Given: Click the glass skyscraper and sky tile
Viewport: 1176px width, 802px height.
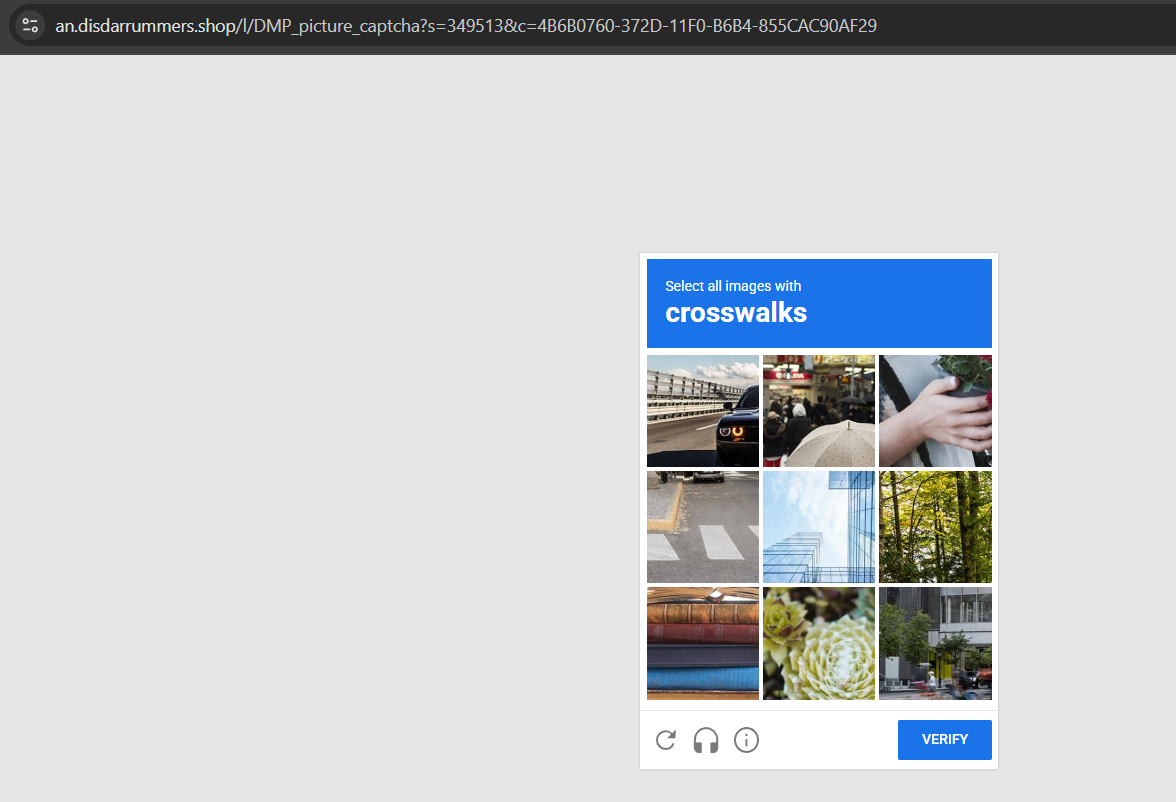Looking at the screenshot, I should 819,527.
